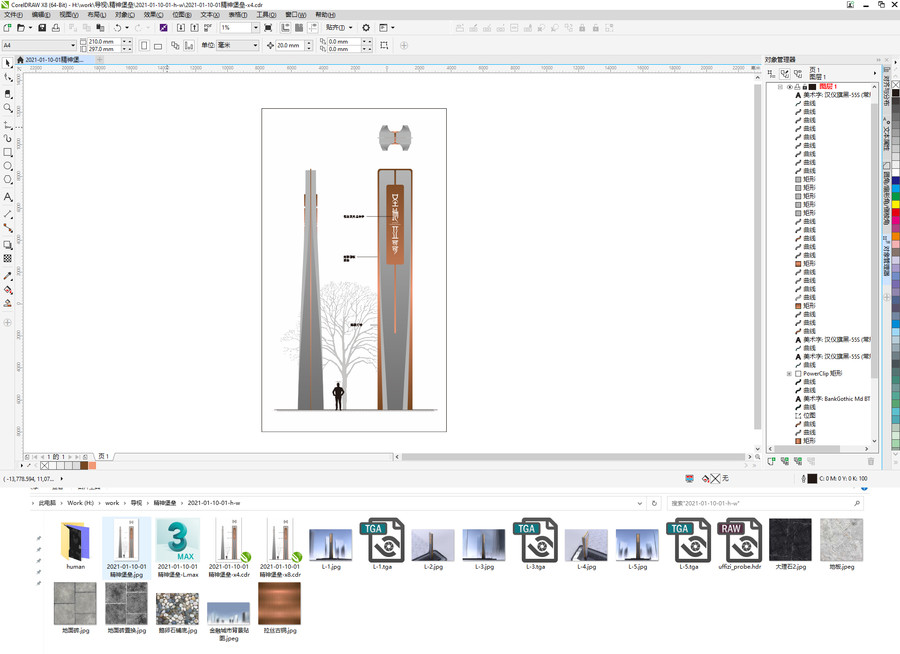Open the 工具 menu

coord(266,15)
